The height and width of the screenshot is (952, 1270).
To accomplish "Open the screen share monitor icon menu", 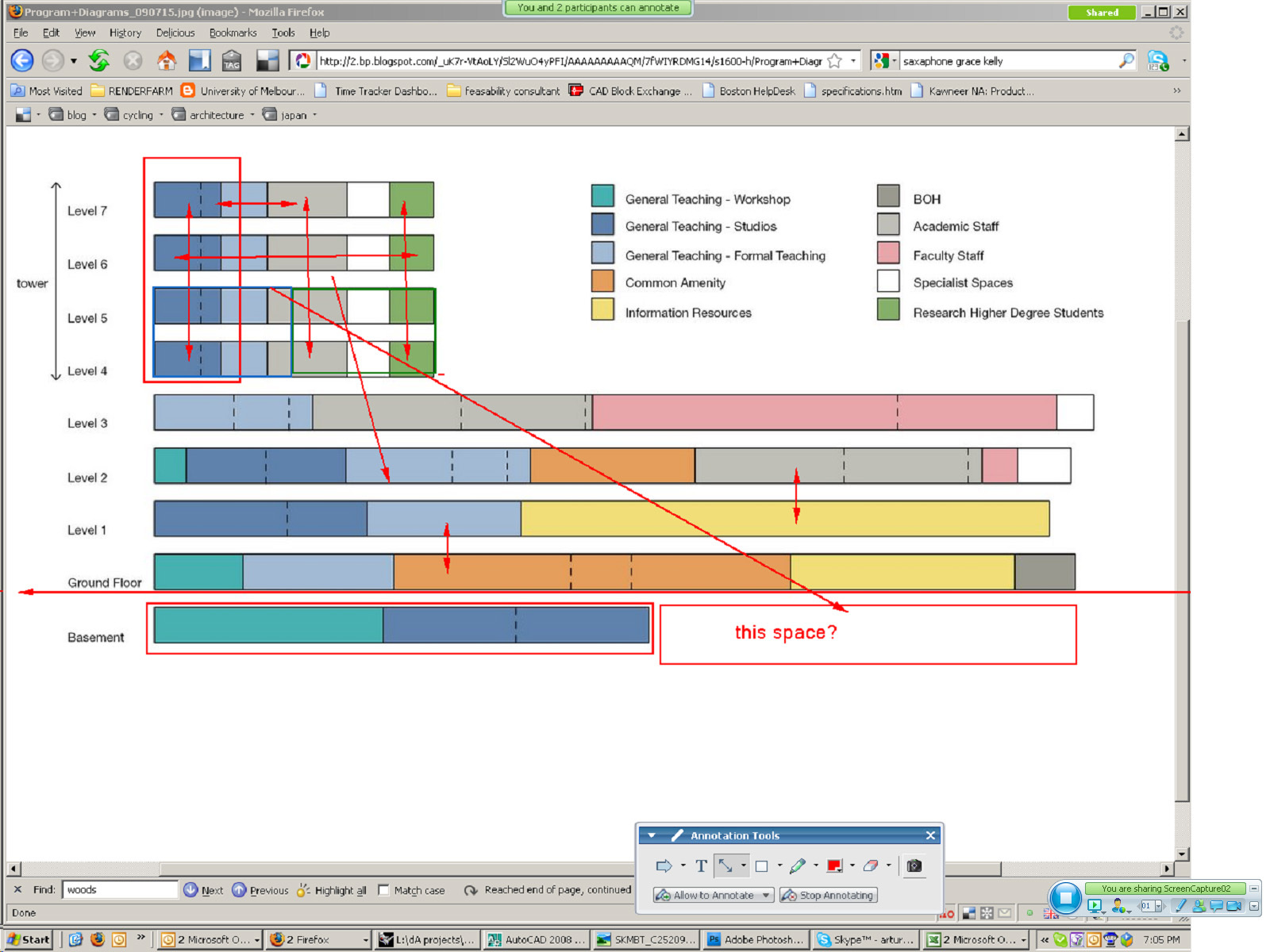I will 1095,906.
